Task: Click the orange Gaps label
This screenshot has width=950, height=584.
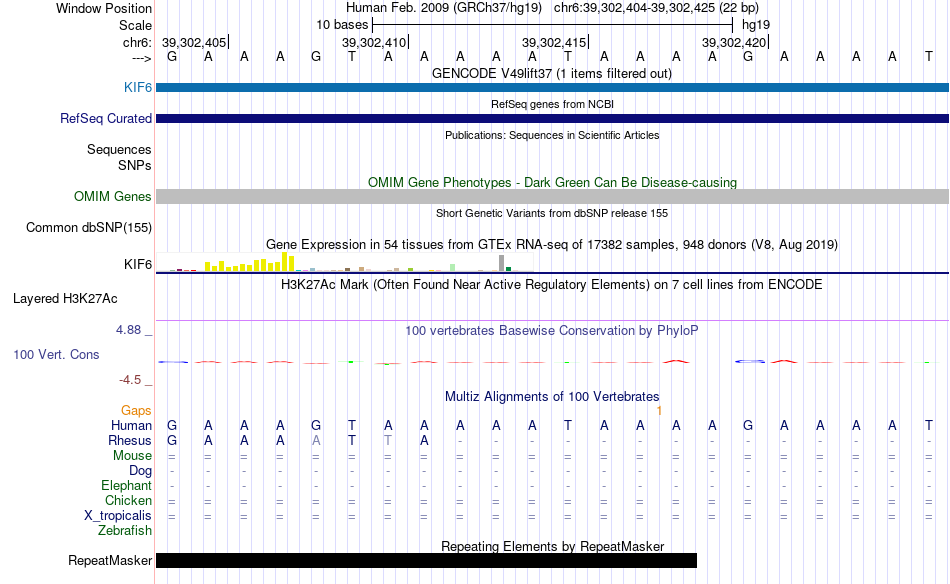Action: pyautogui.click(x=136, y=411)
